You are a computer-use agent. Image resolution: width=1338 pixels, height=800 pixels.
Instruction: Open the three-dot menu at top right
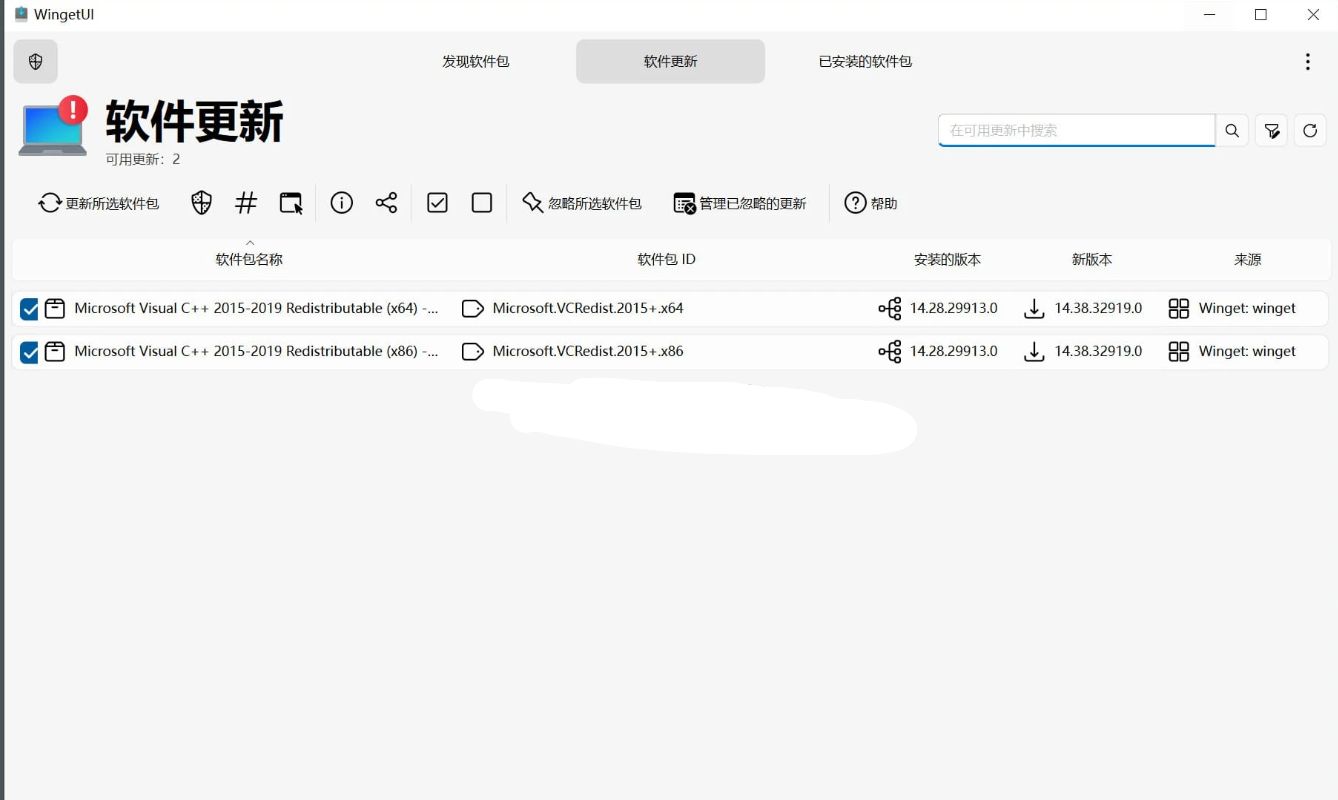[1307, 61]
